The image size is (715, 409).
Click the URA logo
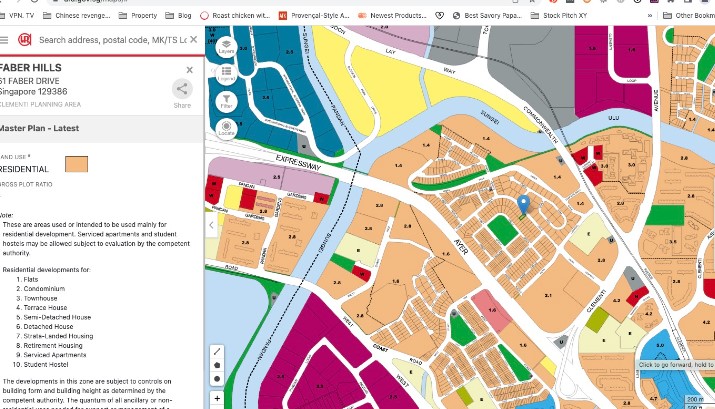[24, 40]
